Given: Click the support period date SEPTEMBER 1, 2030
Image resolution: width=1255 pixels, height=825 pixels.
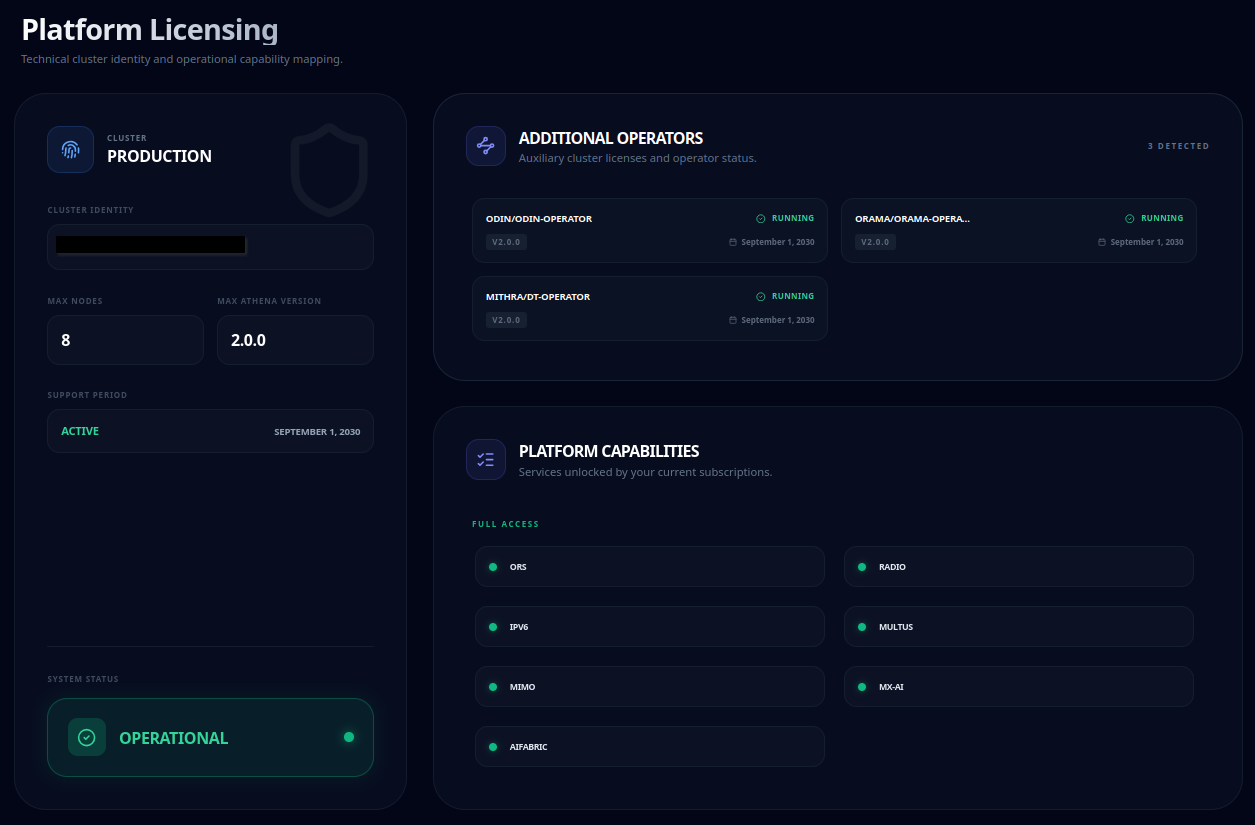Looking at the screenshot, I should click(x=317, y=432).
